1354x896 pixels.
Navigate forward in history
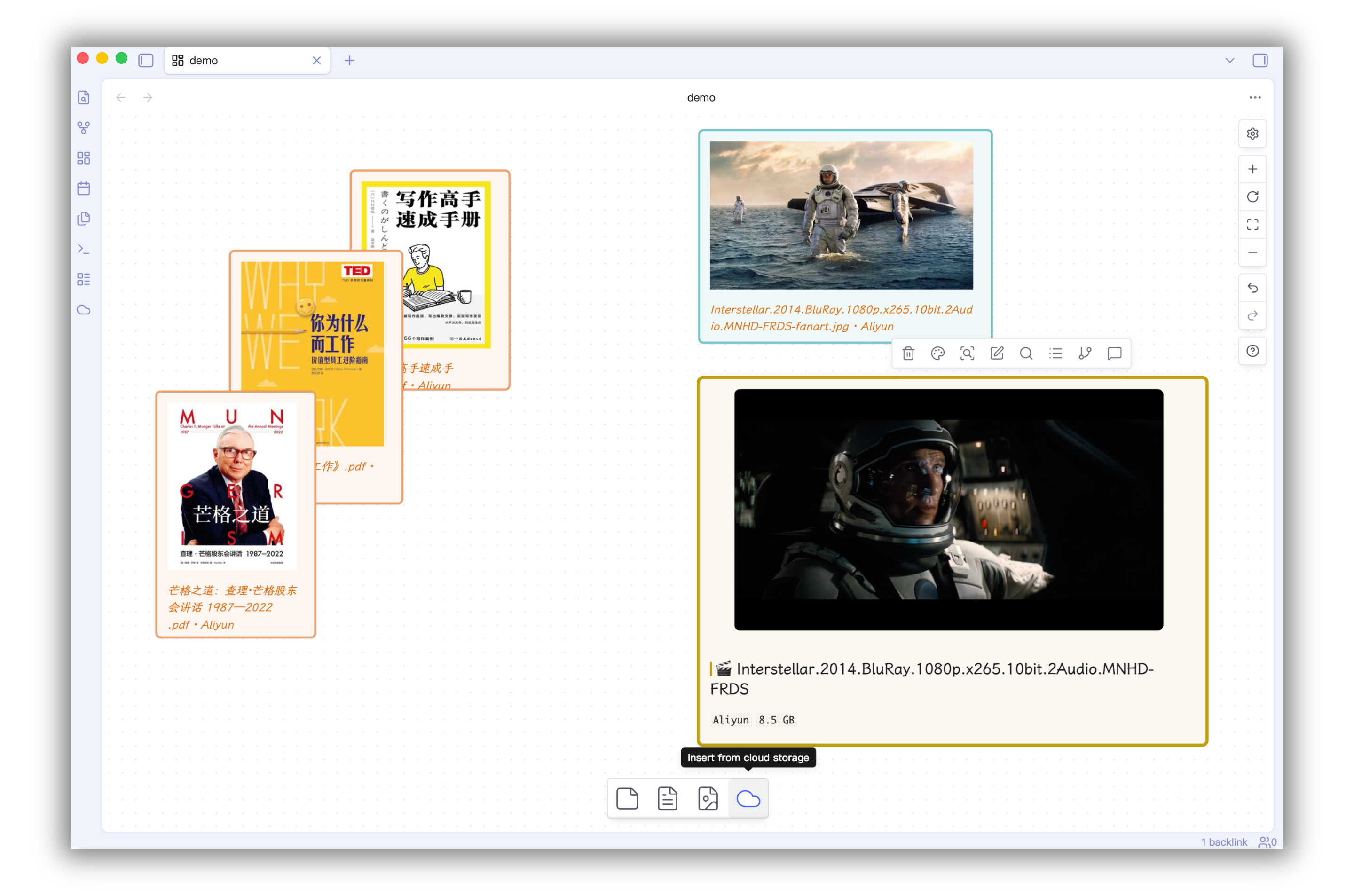pos(148,98)
